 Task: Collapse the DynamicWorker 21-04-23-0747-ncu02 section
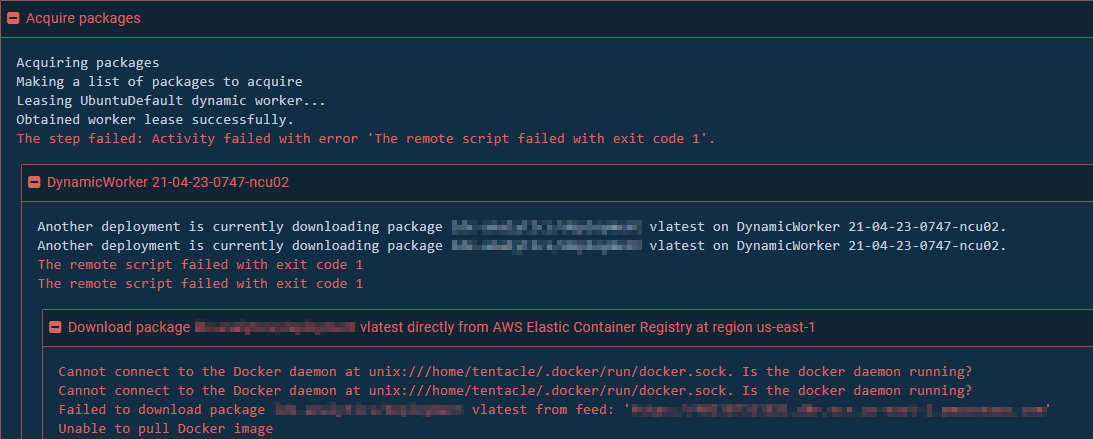[33, 183]
